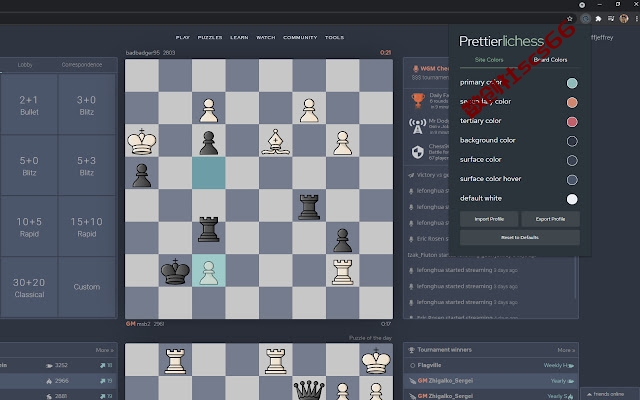
Task: Open the Correspondence tab
Action: point(82,65)
